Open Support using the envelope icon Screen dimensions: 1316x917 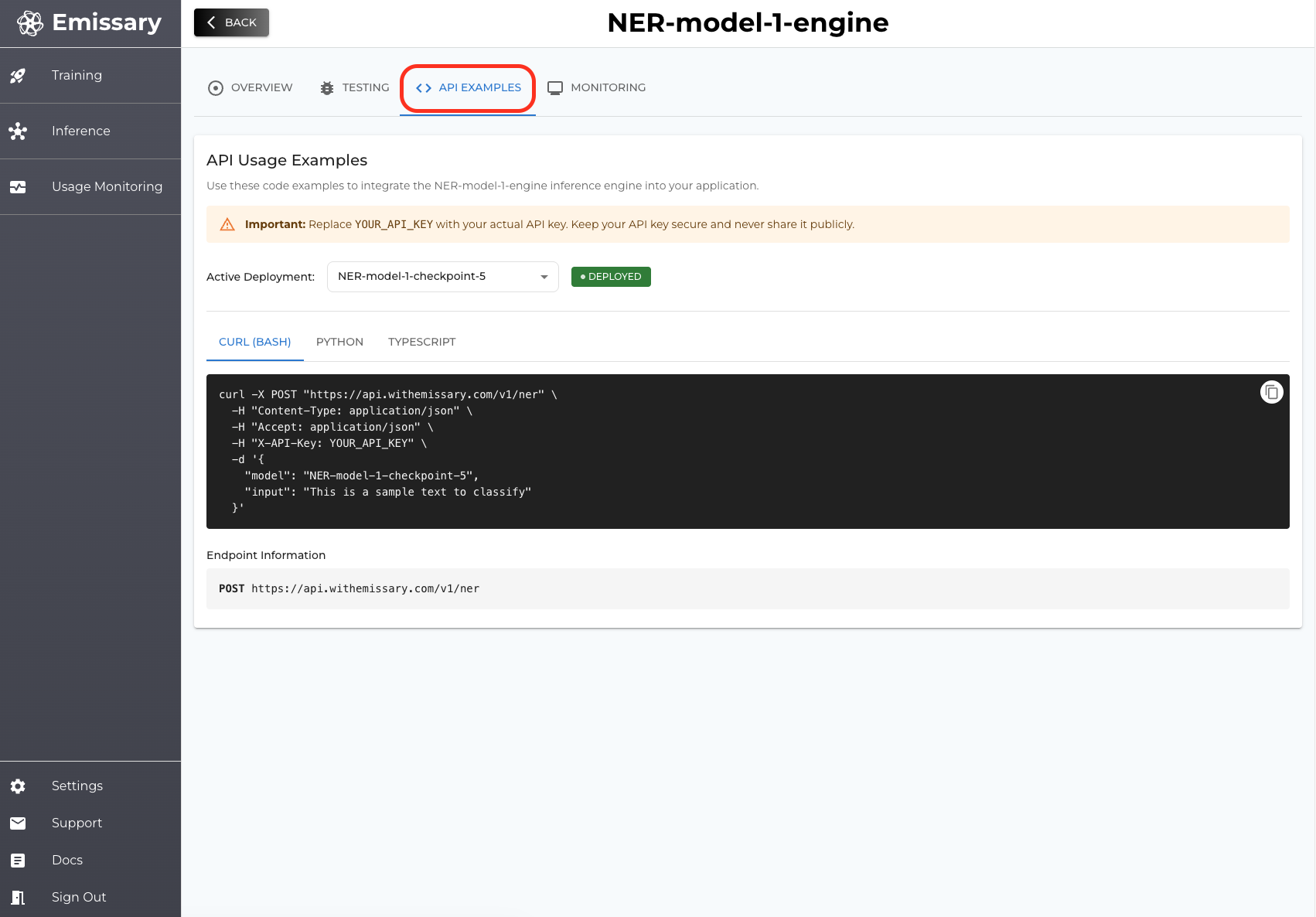[18, 823]
